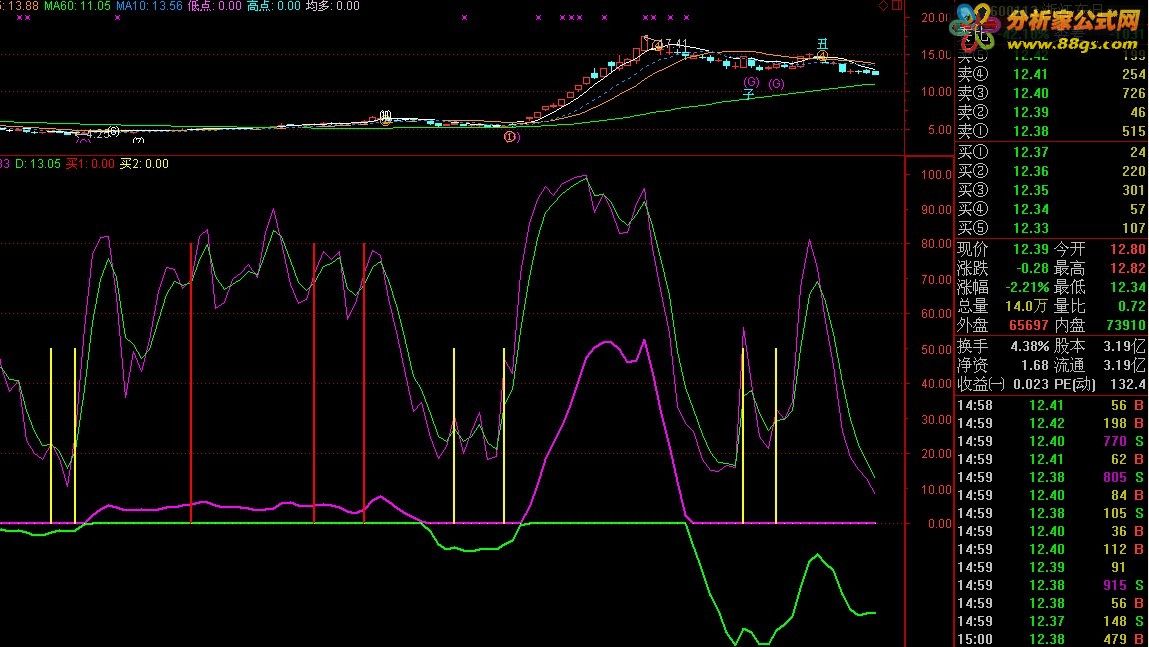Click the D: 13.05 label in the lower panel
The width and height of the screenshot is (1149, 647).
coord(38,164)
